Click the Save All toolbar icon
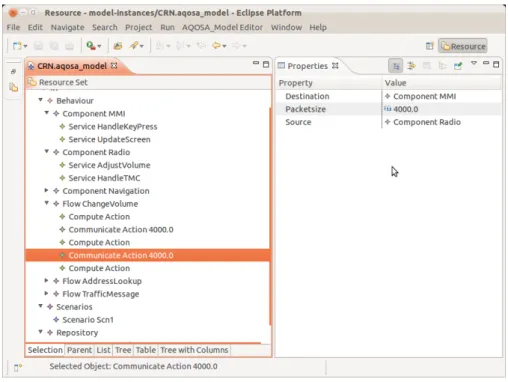 coord(54,46)
